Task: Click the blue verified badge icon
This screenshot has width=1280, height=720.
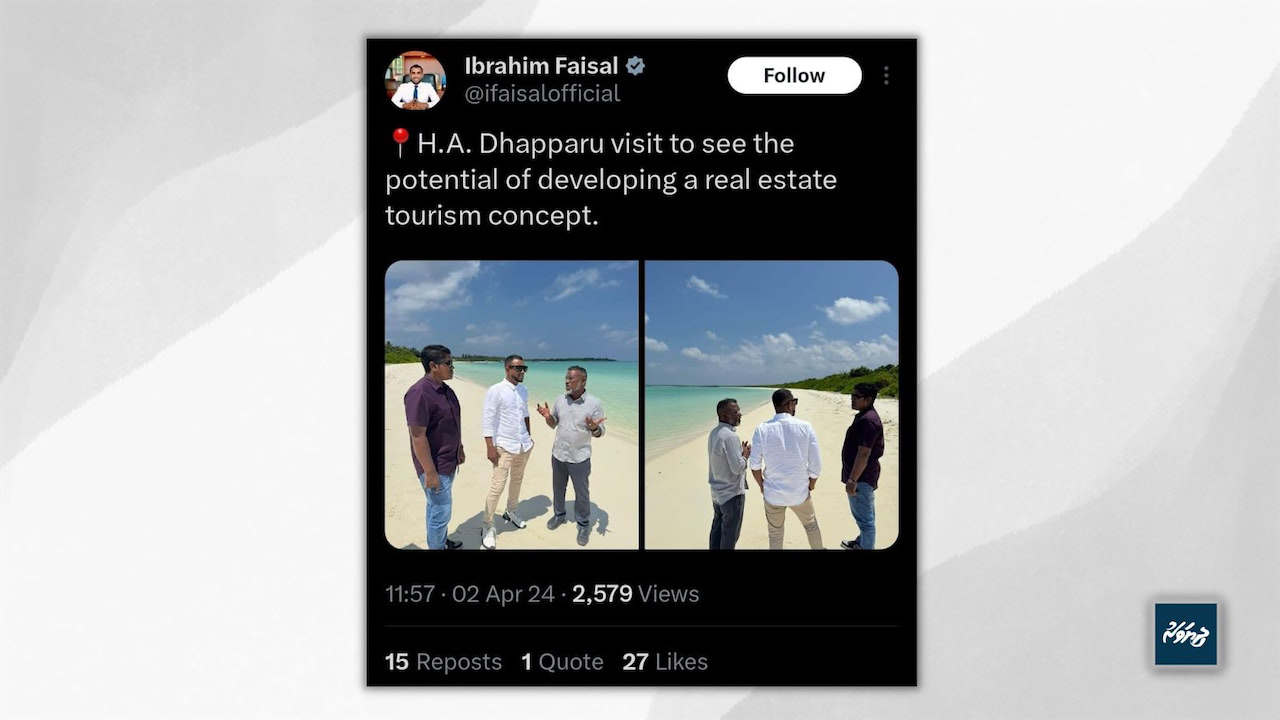Action: pyautogui.click(x=635, y=66)
